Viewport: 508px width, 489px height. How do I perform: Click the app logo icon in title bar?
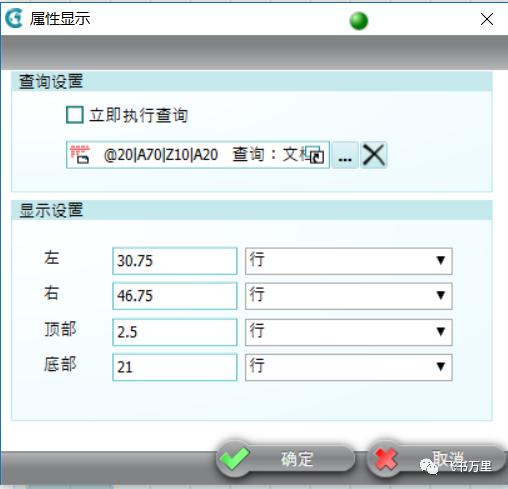pos(14,18)
